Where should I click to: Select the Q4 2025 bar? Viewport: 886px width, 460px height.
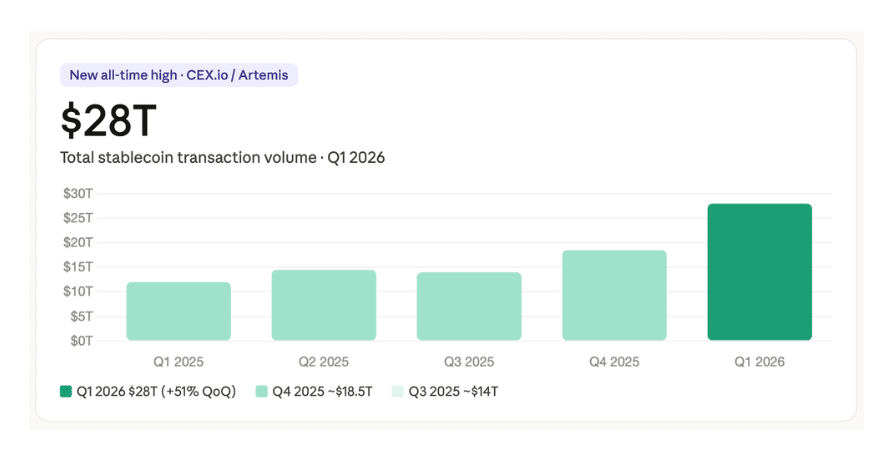point(614,295)
